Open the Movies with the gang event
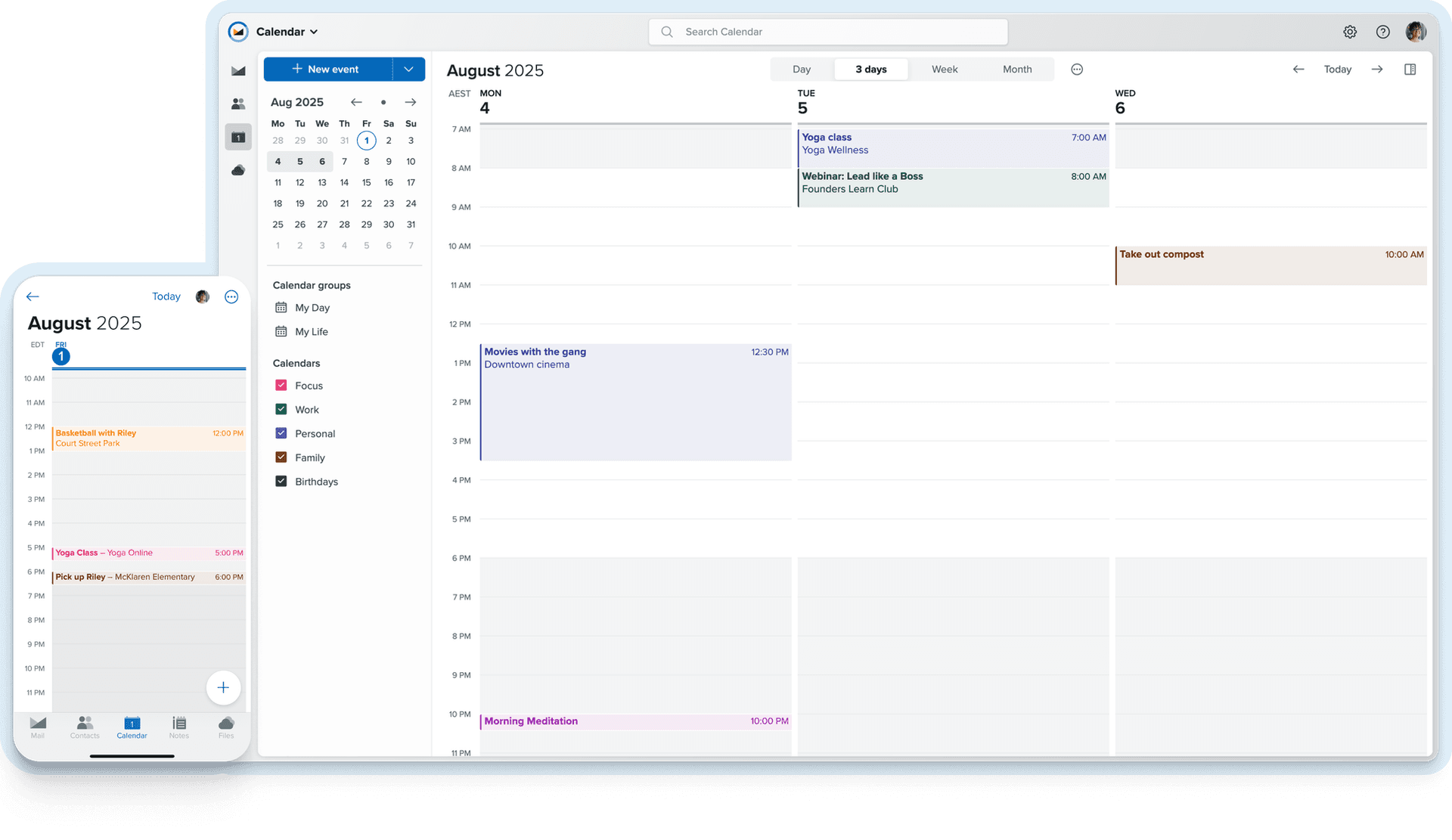1452x840 pixels. point(636,402)
